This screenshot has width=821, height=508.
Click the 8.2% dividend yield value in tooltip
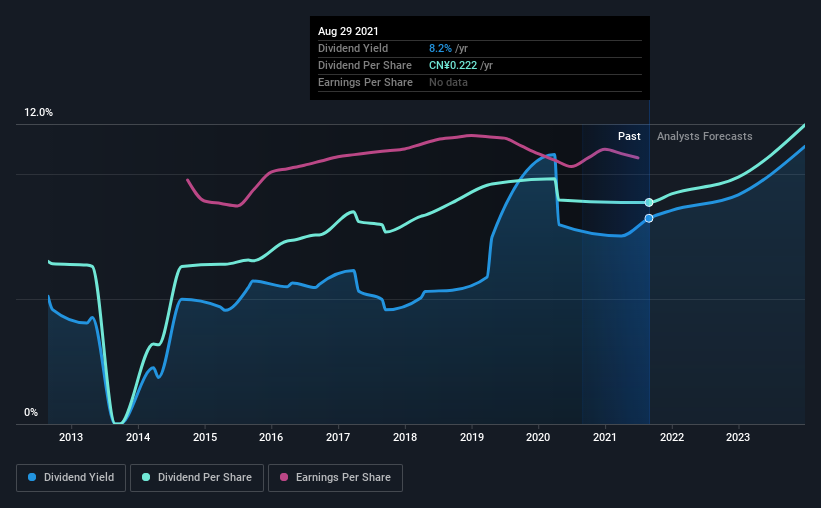click(440, 48)
